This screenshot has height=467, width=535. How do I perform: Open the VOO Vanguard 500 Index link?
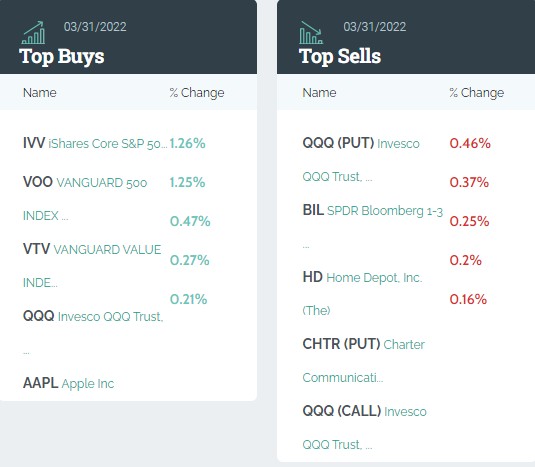[85, 199]
